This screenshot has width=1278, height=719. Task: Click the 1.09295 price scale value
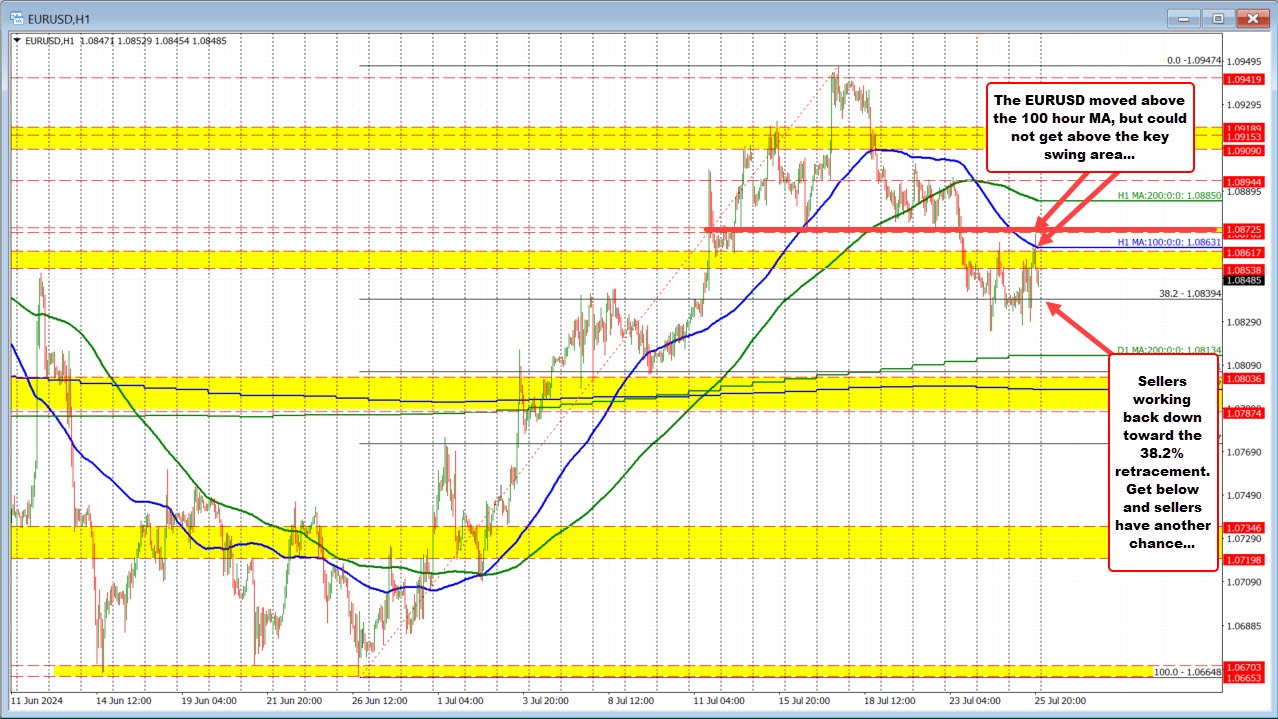(1244, 104)
